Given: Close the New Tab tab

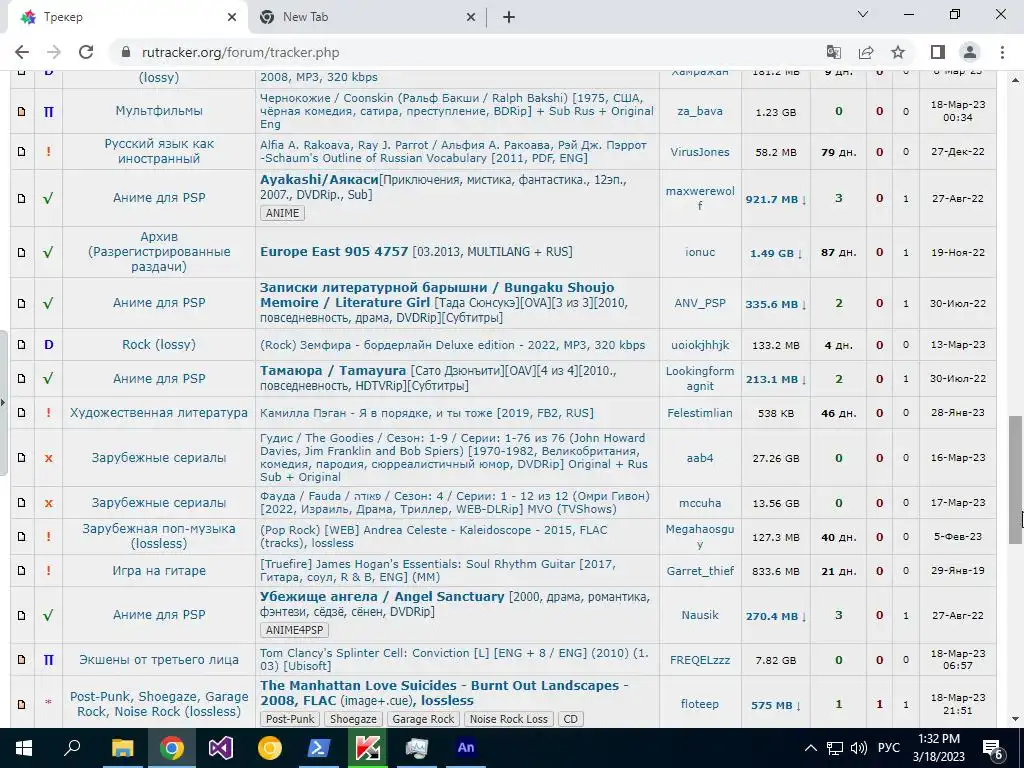Looking at the screenshot, I should click(471, 17).
